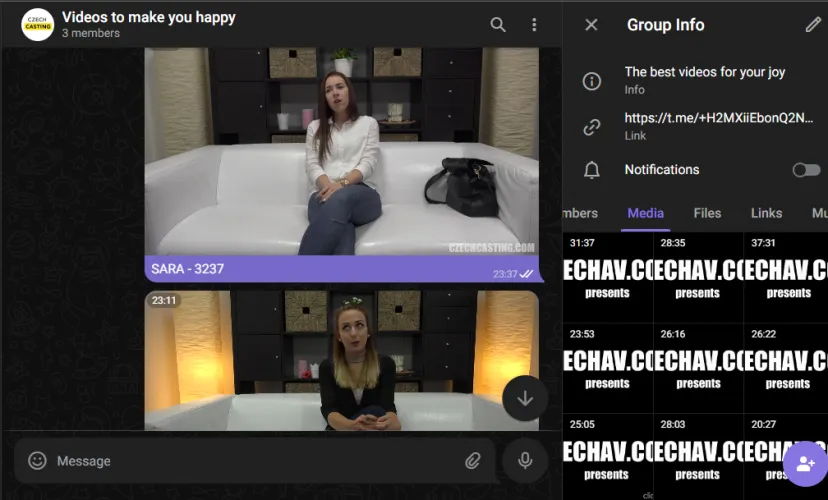Viewport: 828px width, 500px height.
Task: Toggle the Notifications switch
Action: point(806,169)
